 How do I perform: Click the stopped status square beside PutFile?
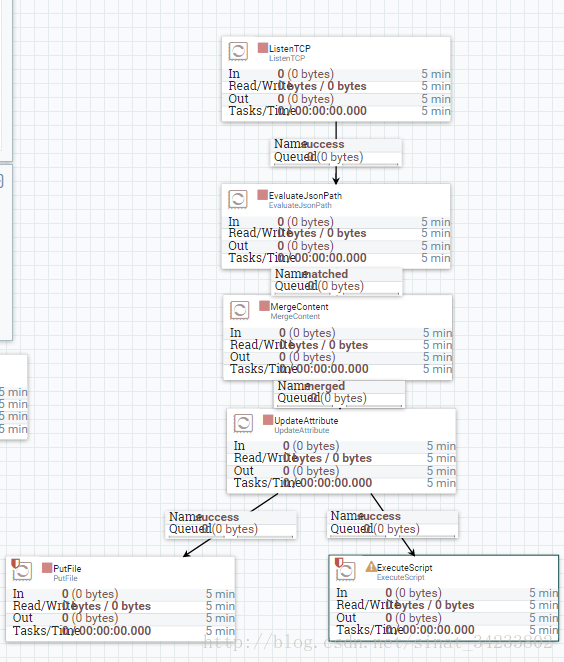pyautogui.click(x=47, y=568)
